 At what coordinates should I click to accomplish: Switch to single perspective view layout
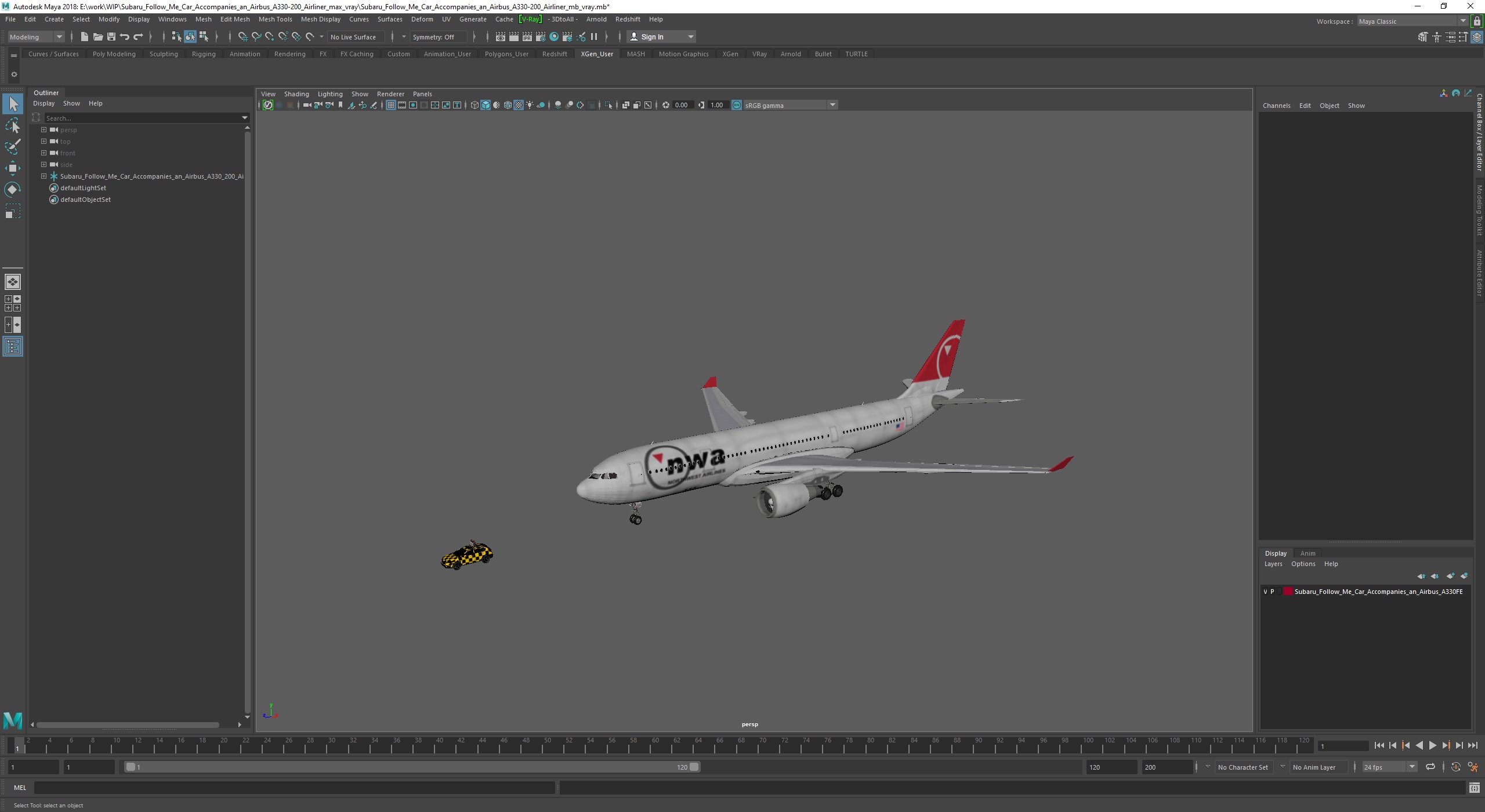coord(13,282)
